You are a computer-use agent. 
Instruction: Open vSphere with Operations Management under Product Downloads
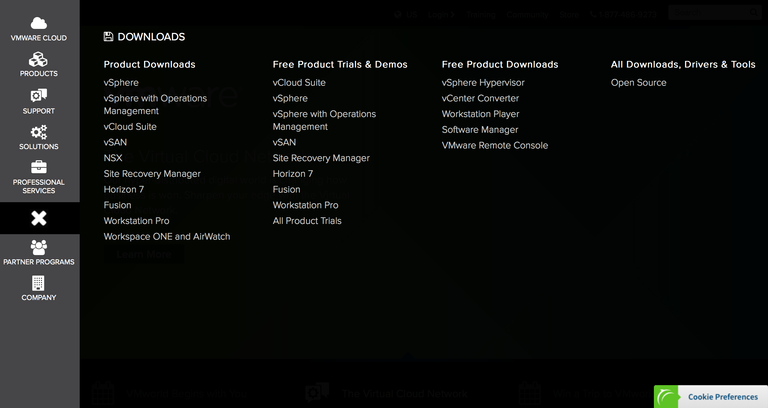tap(155, 104)
